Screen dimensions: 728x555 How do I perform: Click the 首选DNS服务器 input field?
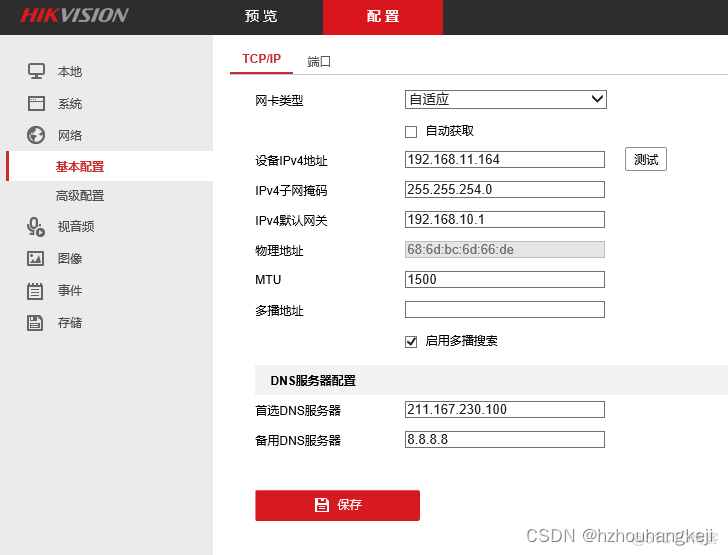505,410
